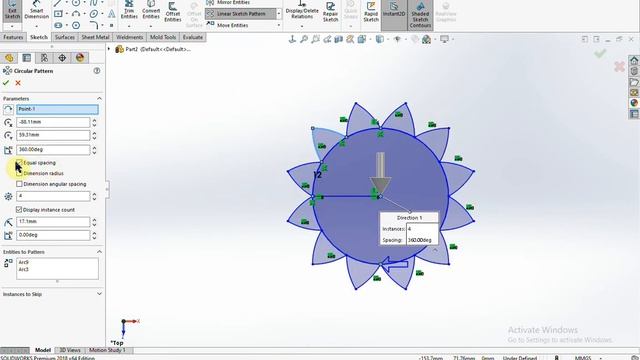Open the PropertyManager tab
This screenshot has width=640, height=360.
pos(27,58)
